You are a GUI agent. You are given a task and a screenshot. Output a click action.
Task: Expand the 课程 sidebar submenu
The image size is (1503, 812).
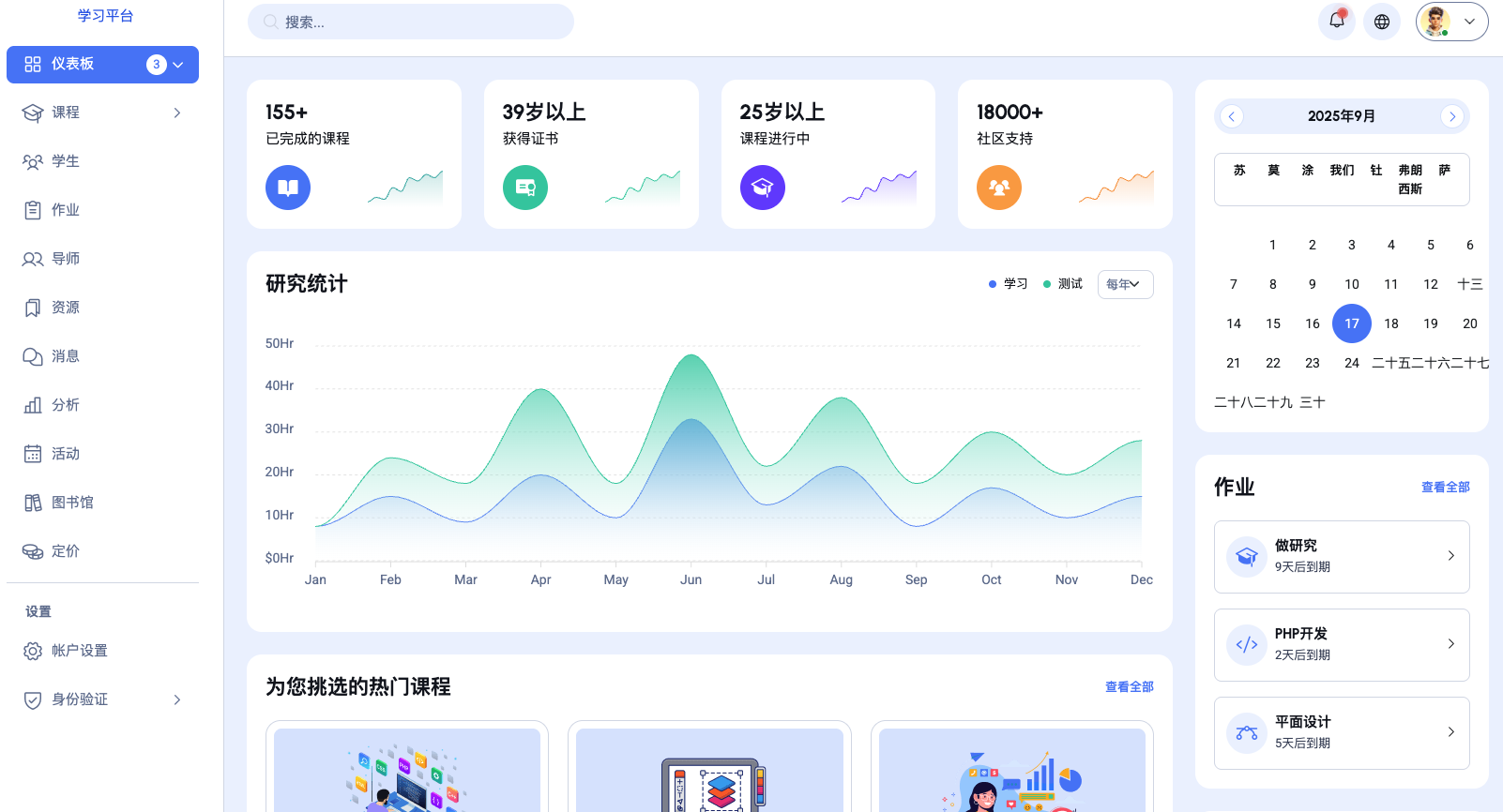coord(176,113)
